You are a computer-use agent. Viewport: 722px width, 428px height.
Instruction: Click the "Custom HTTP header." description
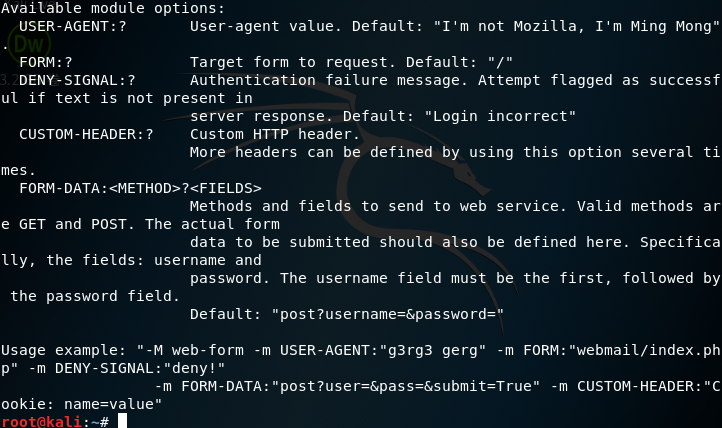[x=274, y=134]
